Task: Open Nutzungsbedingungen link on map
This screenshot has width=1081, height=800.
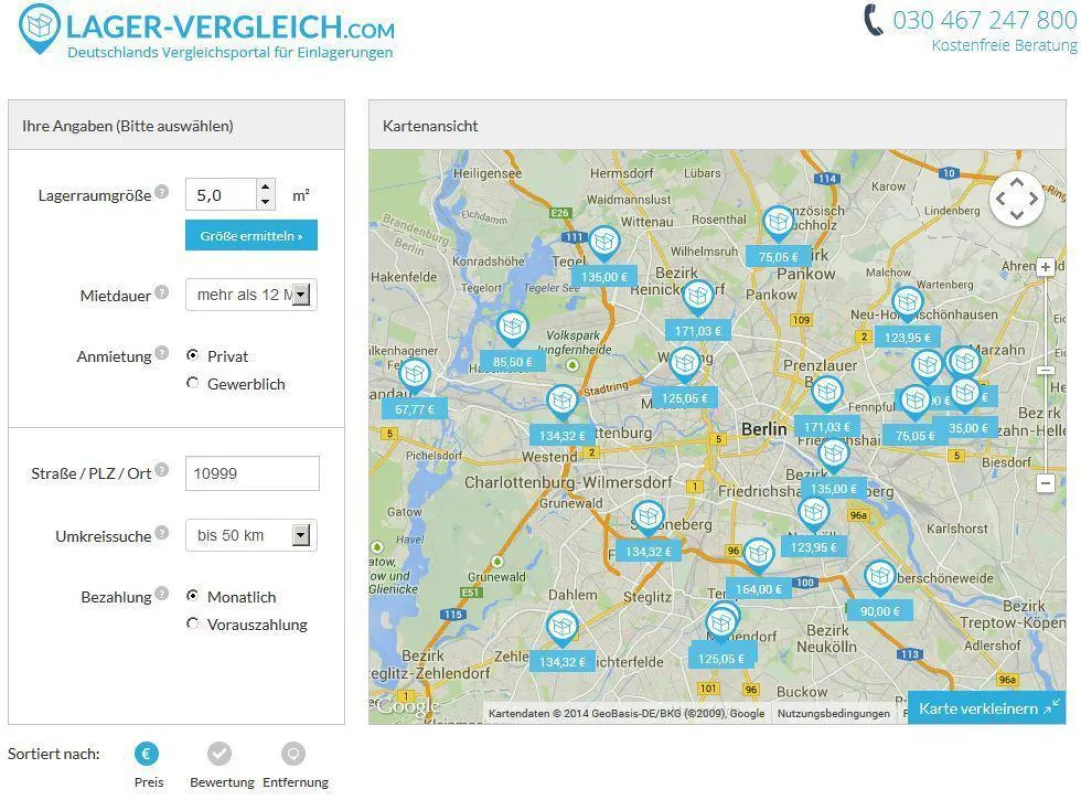Action: point(834,713)
